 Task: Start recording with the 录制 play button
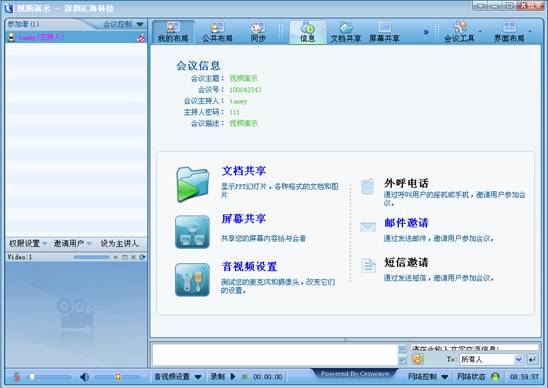(x=233, y=377)
